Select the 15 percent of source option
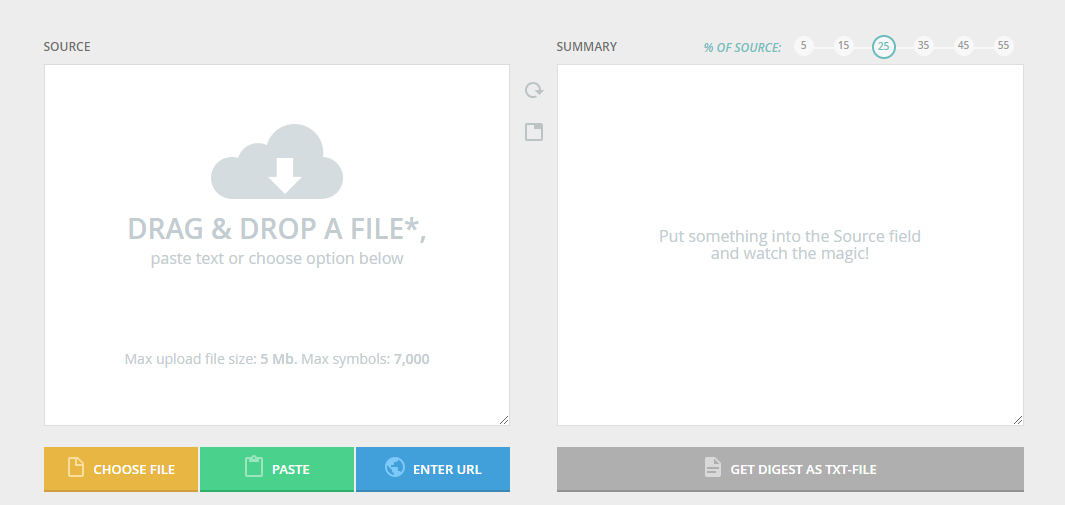The width and height of the screenshot is (1065, 505). (844, 46)
